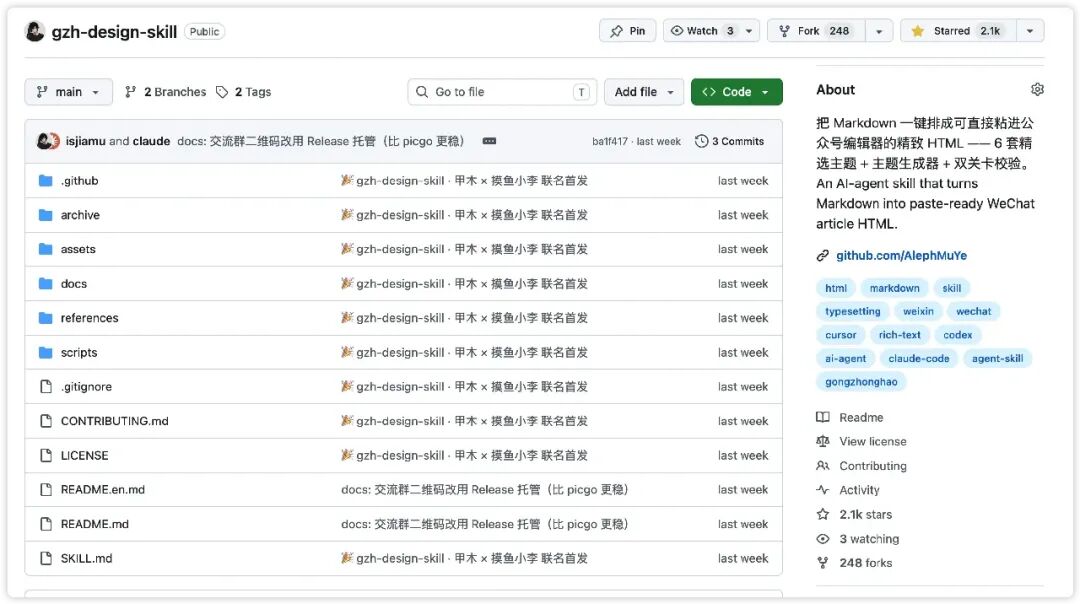Select the skill topic tag
1080x604 pixels.
click(951, 288)
